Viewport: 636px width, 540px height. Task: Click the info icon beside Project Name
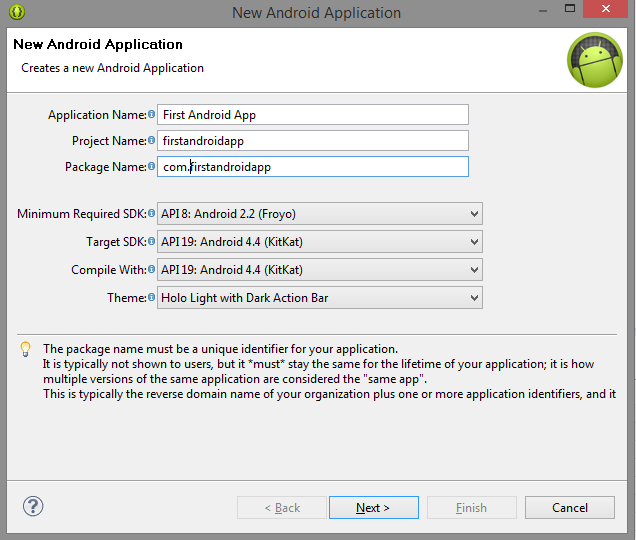[x=151, y=140]
